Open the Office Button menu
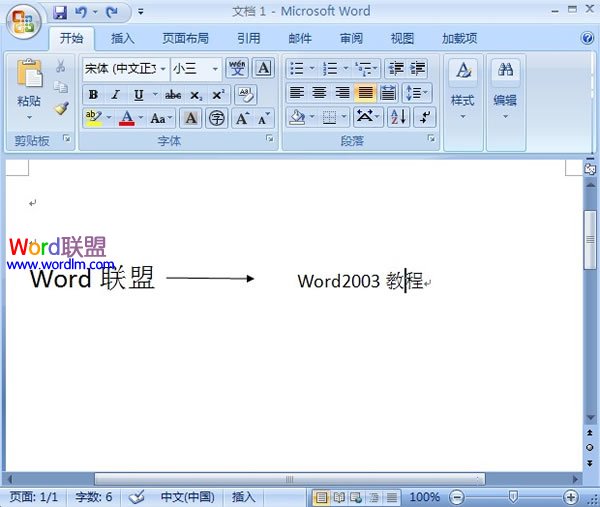This screenshot has width=600, height=507. (23, 22)
